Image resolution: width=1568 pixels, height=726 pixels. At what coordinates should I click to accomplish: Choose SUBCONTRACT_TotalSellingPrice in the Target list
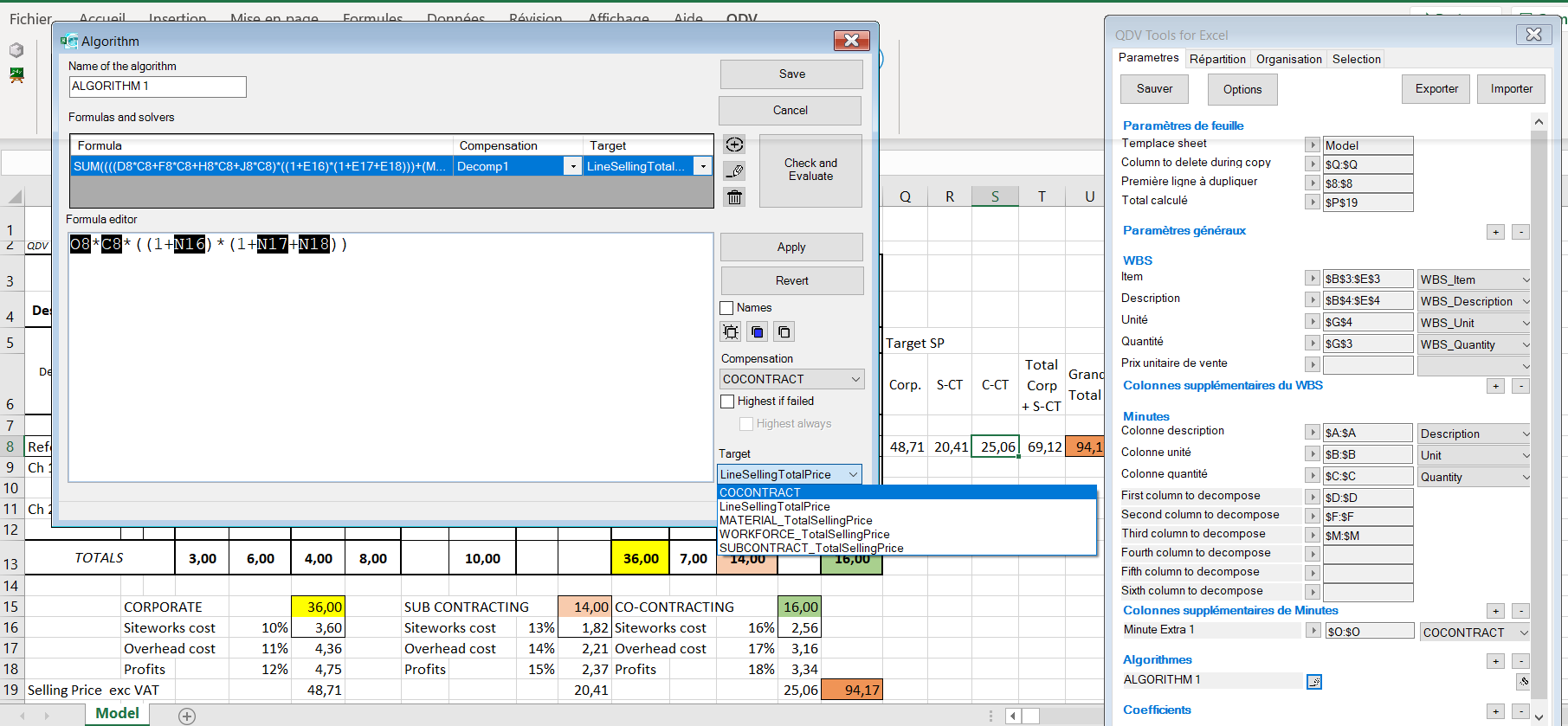pyautogui.click(x=907, y=548)
